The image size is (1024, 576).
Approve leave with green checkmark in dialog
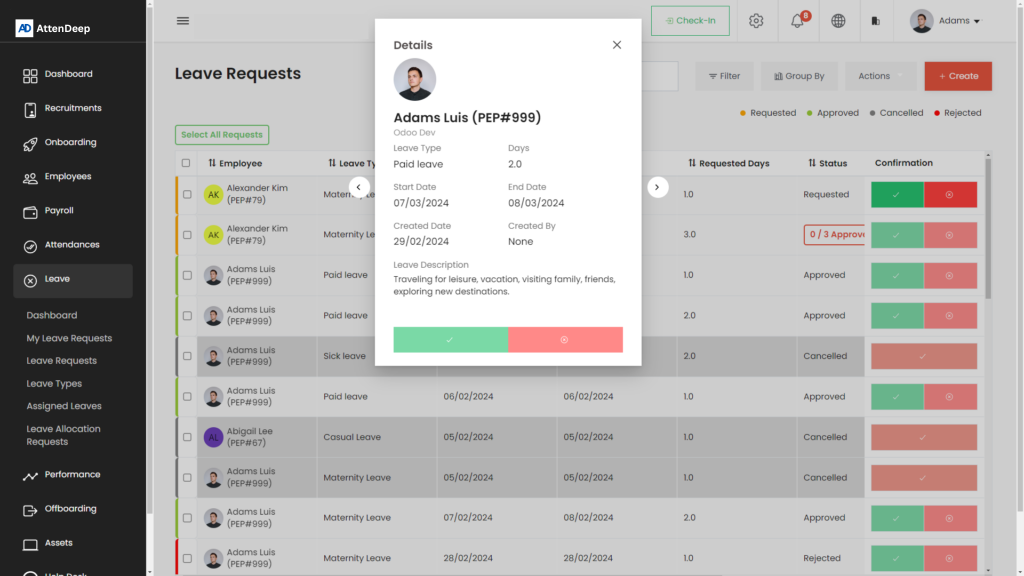(450, 340)
